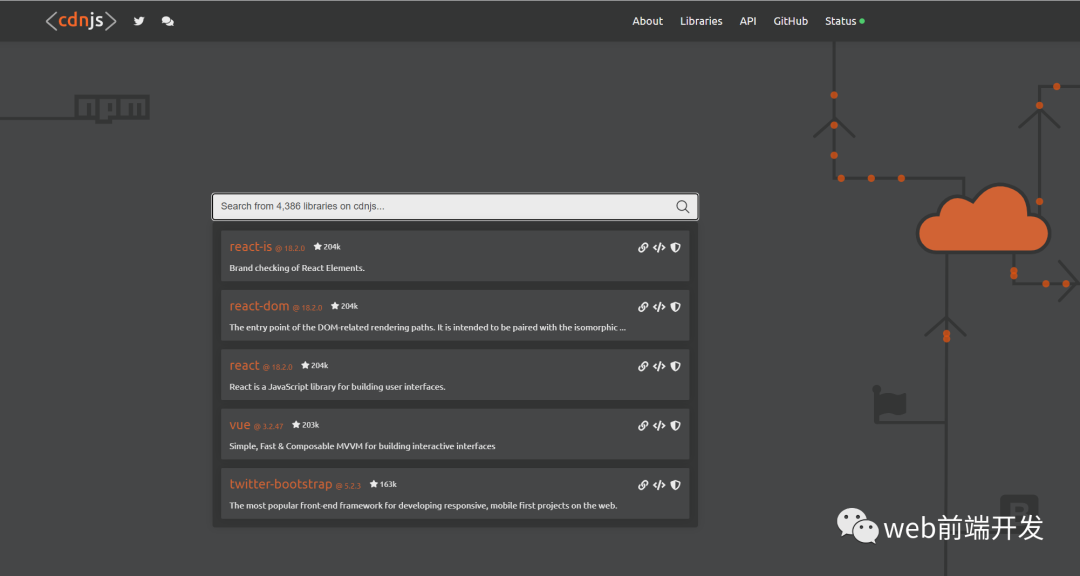Open the cdnjs logo home link
The width and height of the screenshot is (1080, 576).
[x=81, y=21]
